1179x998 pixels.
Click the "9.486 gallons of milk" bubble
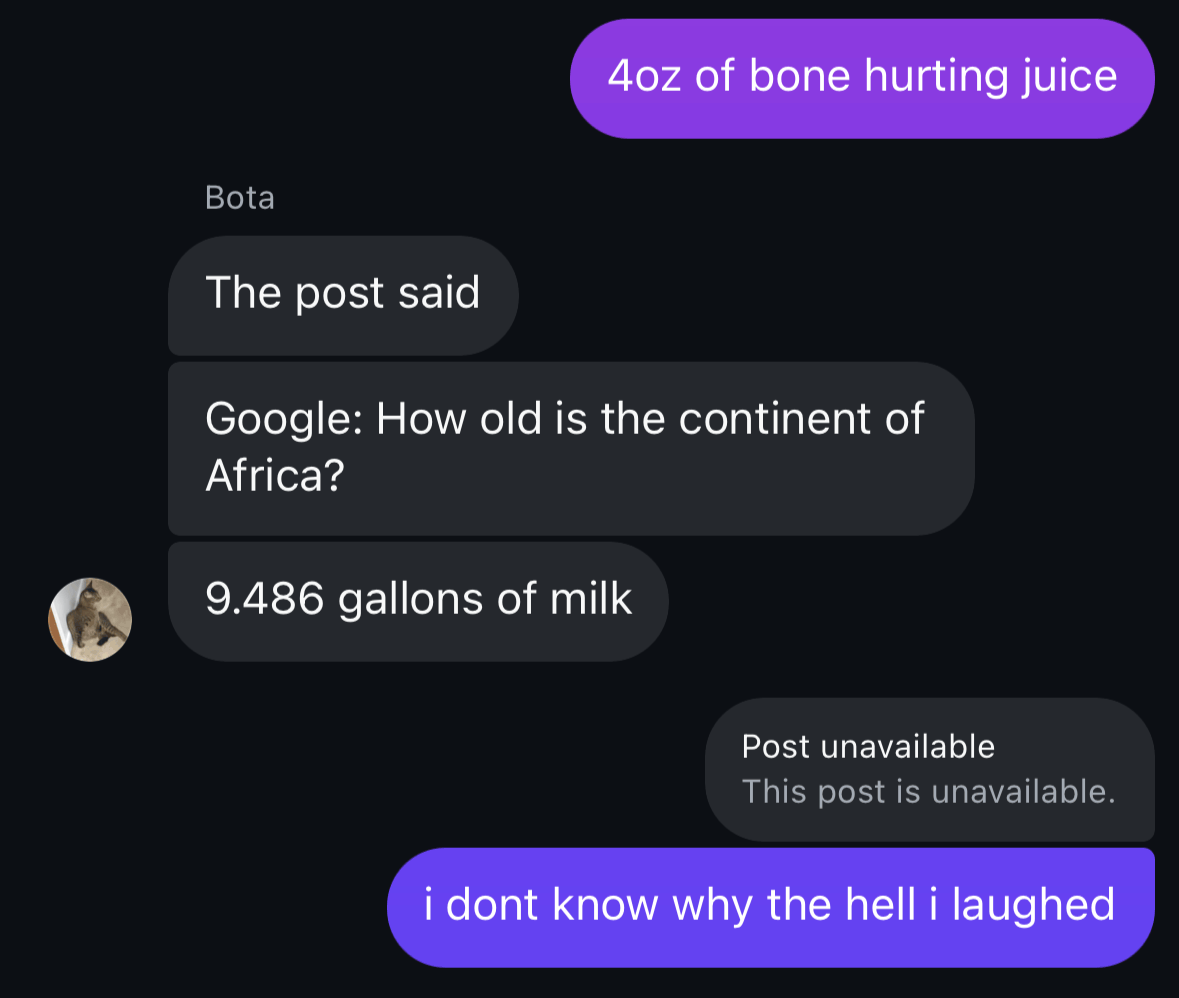pyautogui.click(x=418, y=600)
